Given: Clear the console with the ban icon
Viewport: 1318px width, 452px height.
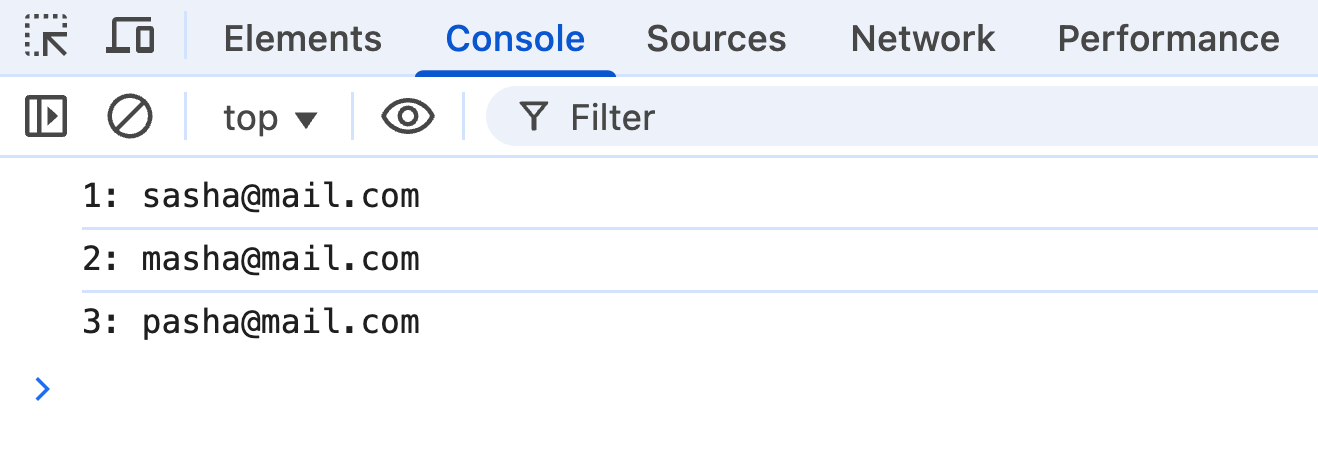Looking at the screenshot, I should pyautogui.click(x=130, y=117).
